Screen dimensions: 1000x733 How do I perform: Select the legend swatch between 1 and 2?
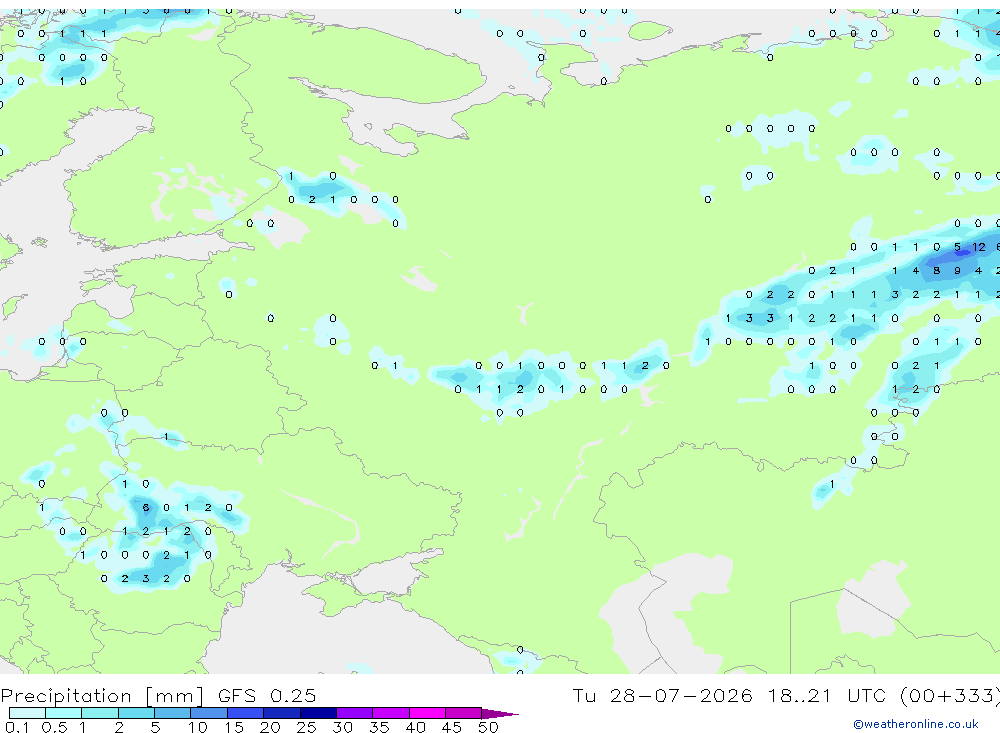tap(100, 713)
